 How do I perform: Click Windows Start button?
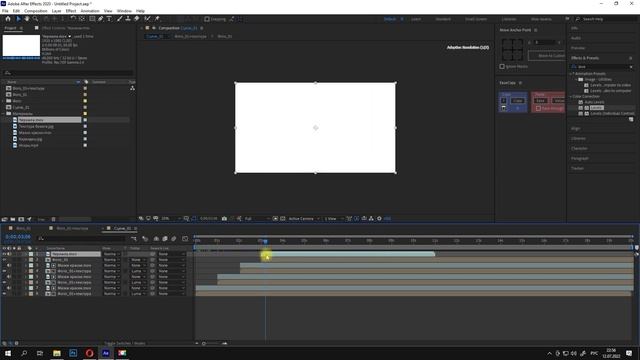point(8,353)
